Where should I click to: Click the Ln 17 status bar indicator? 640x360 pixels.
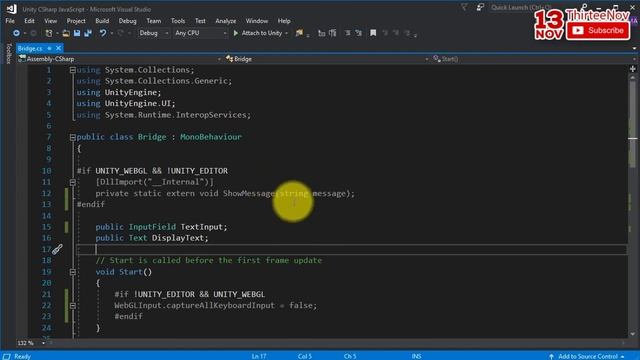(x=259, y=356)
